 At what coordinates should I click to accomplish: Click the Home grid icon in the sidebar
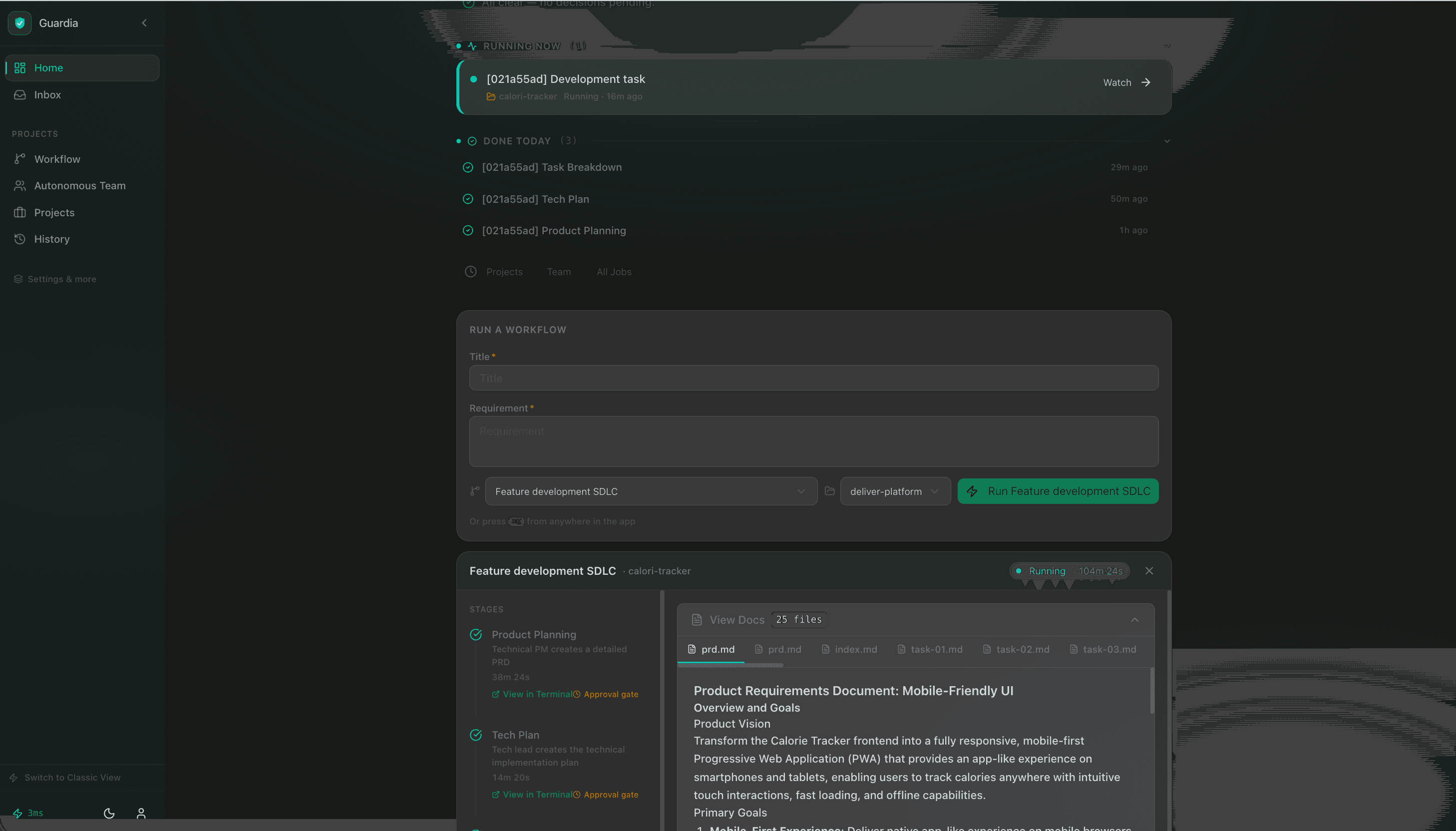tap(20, 68)
